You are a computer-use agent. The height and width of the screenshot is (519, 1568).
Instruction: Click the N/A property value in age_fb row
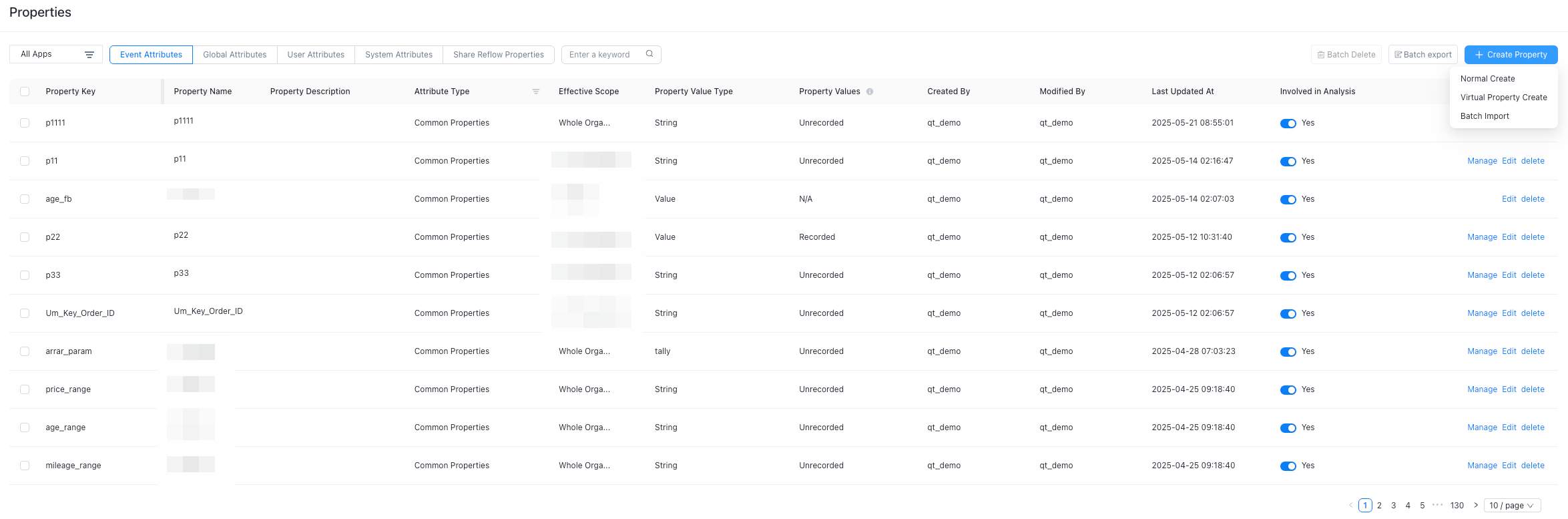click(x=806, y=199)
